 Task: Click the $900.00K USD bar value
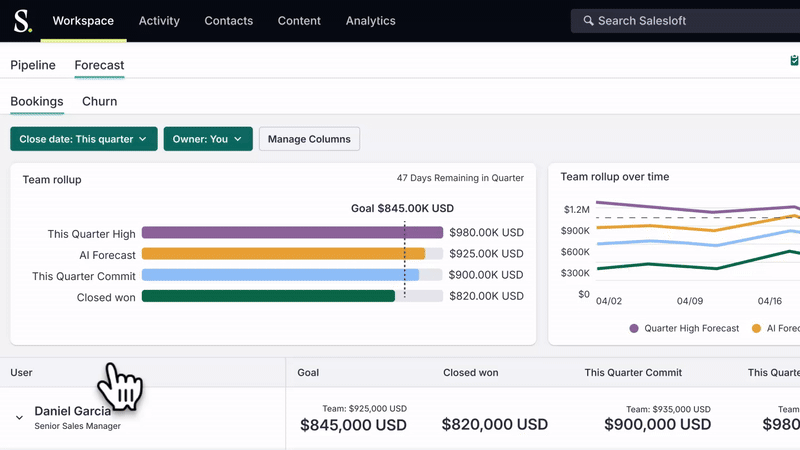486,275
